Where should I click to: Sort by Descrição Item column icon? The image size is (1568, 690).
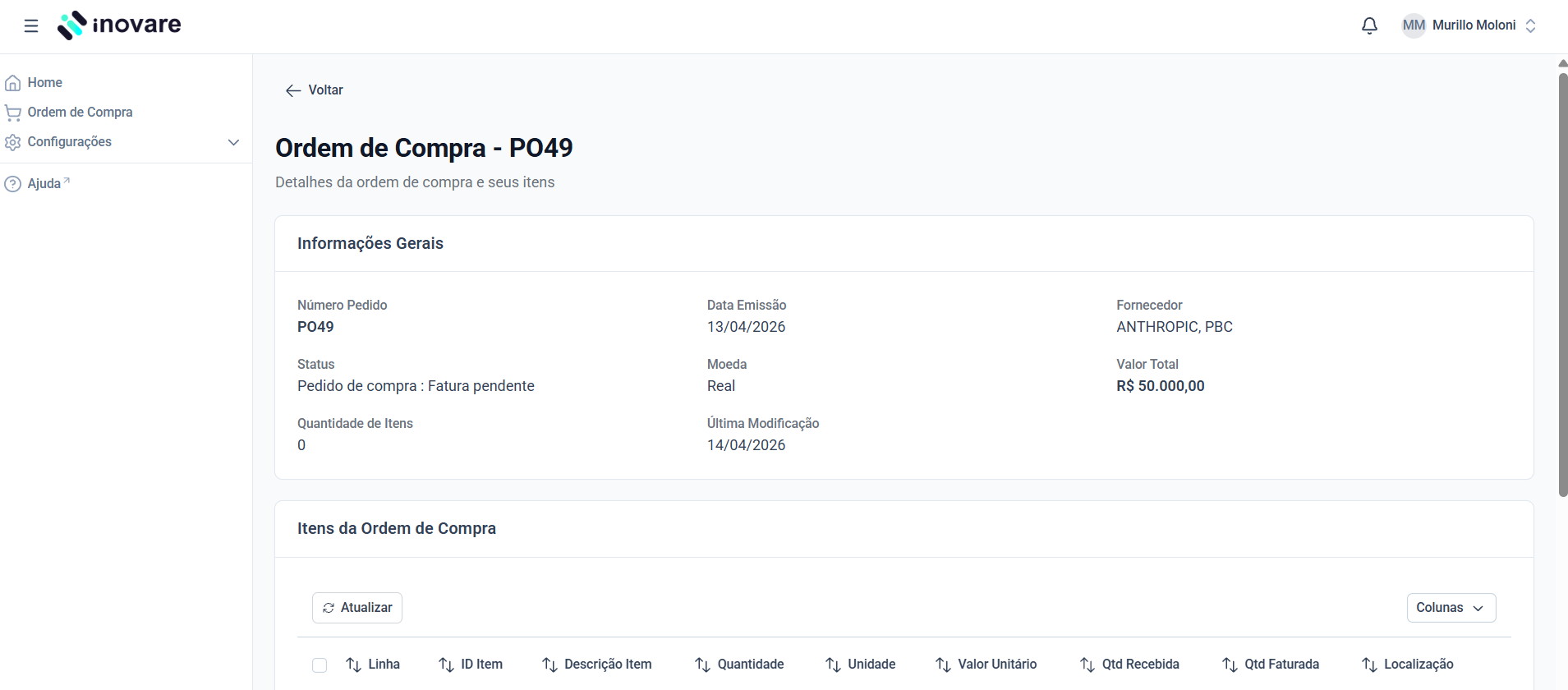coord(550,665)
